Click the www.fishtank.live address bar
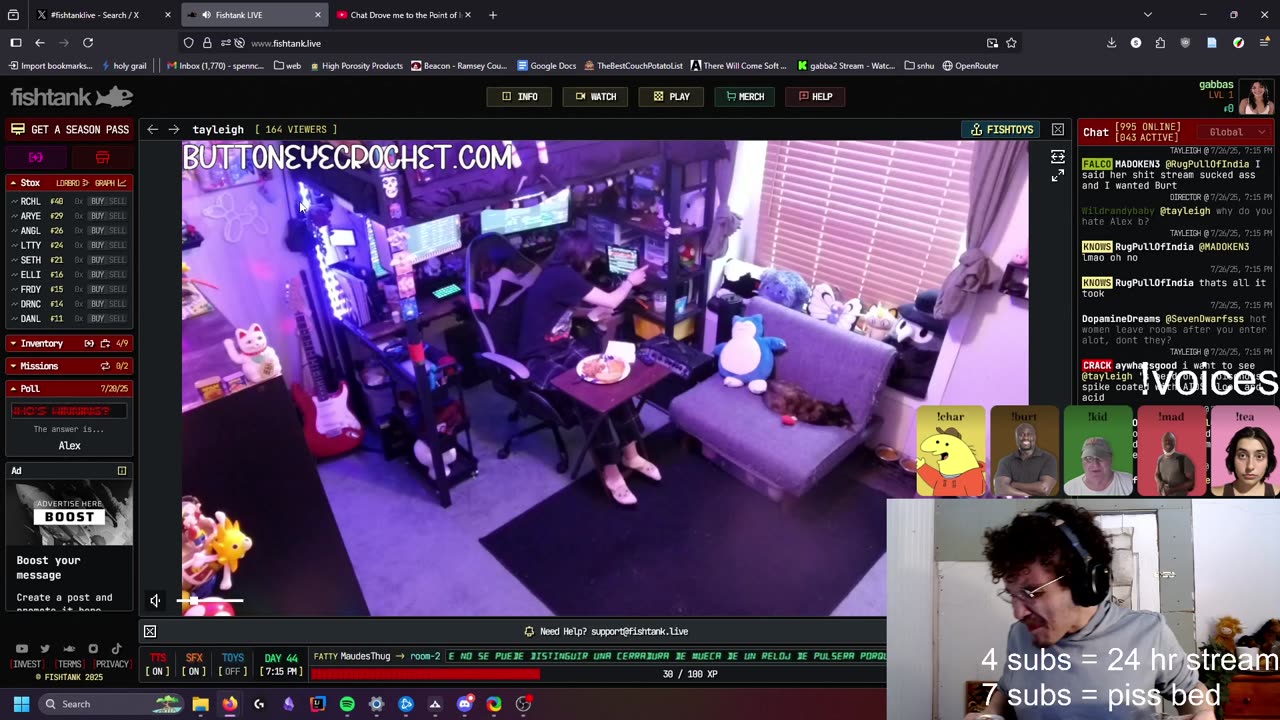The width and height of the screenshot is (1280, 720). [x=600, y=43]
